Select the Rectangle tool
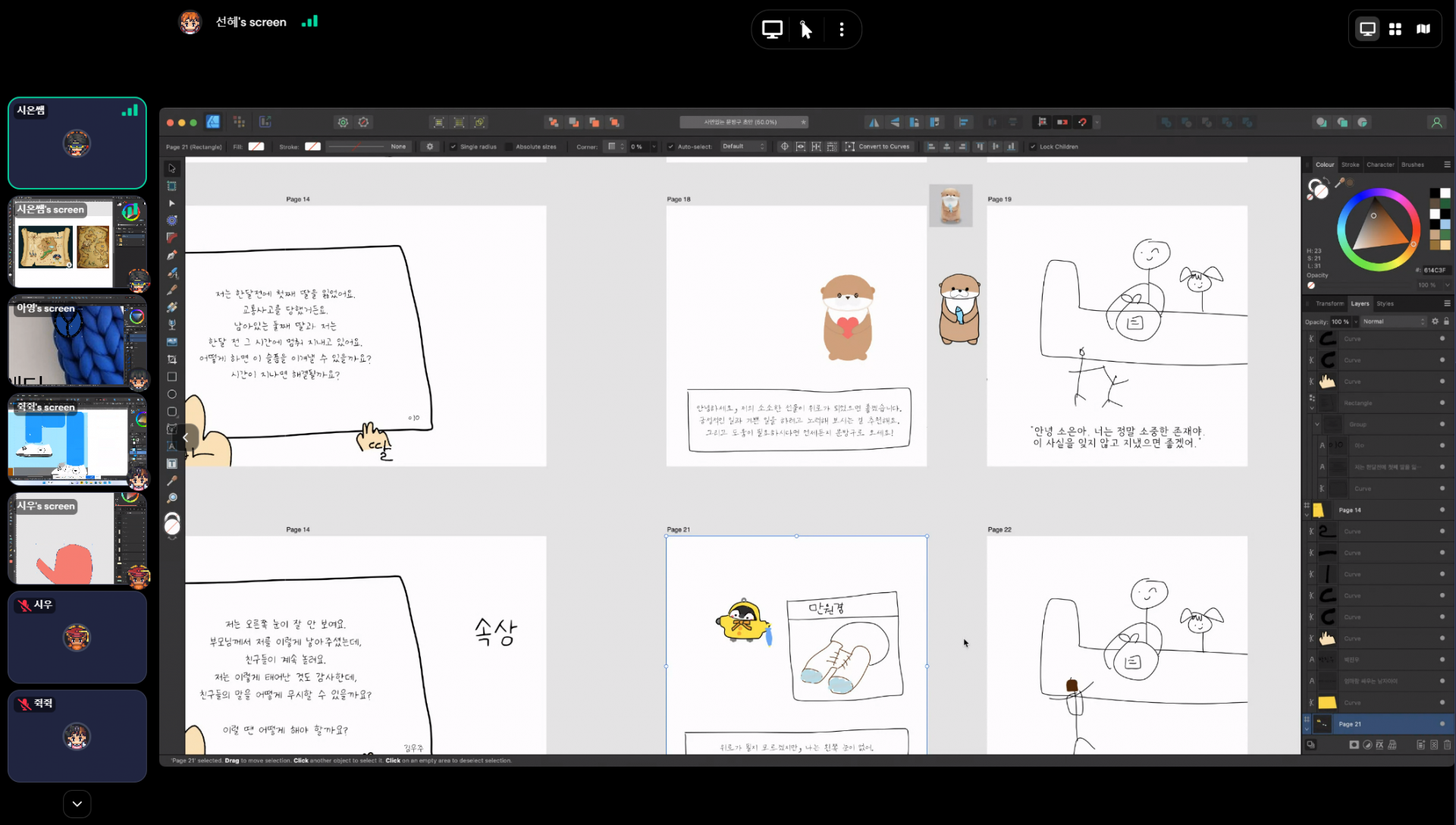This screenshot has height=825, width=1456. [172, 377]
